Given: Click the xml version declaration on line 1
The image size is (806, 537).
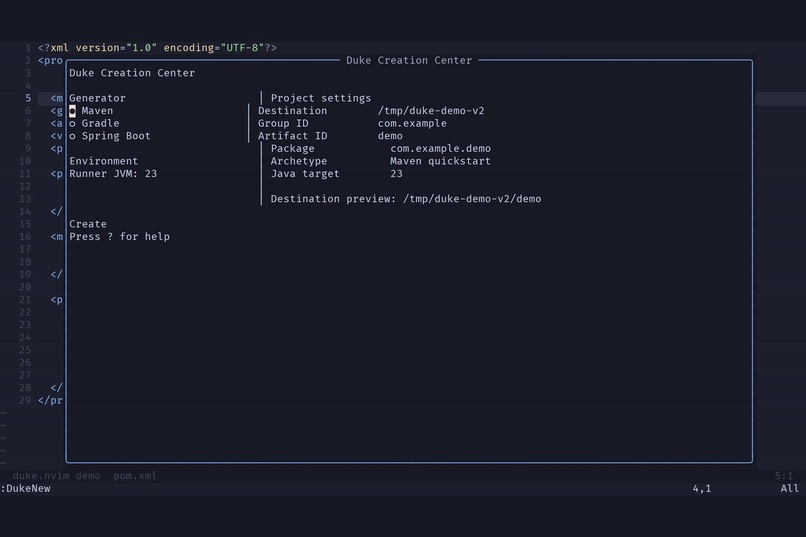Looking at the screenshot, I should (x=157, y=48).
